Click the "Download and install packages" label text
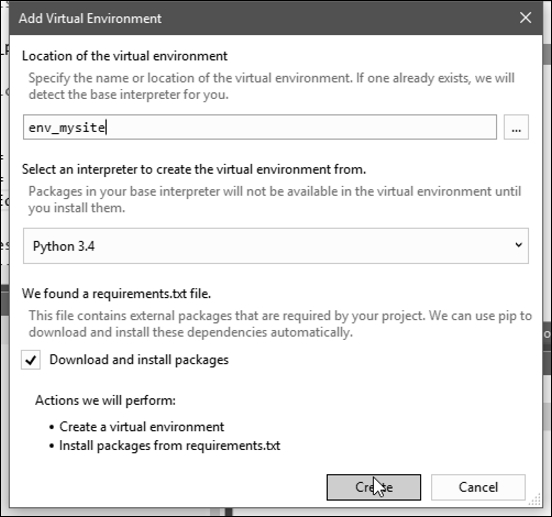Image resolution: width=552 pixels, height=517 pixels. click(139, 360)
